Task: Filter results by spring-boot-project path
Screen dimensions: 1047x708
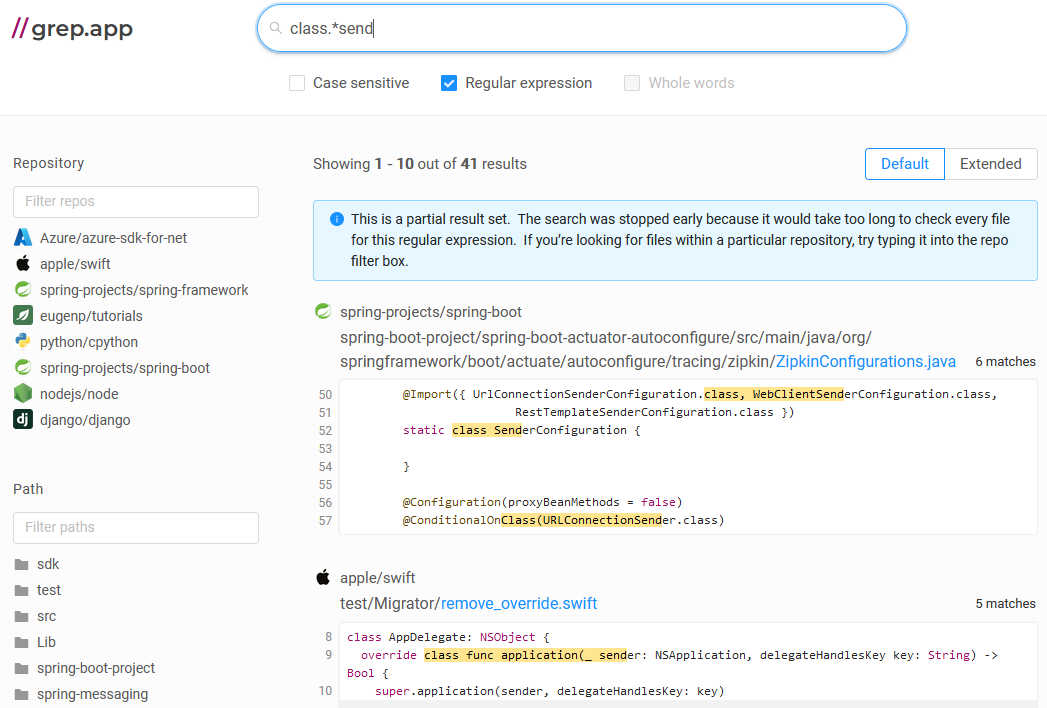Action: (96, 669)
